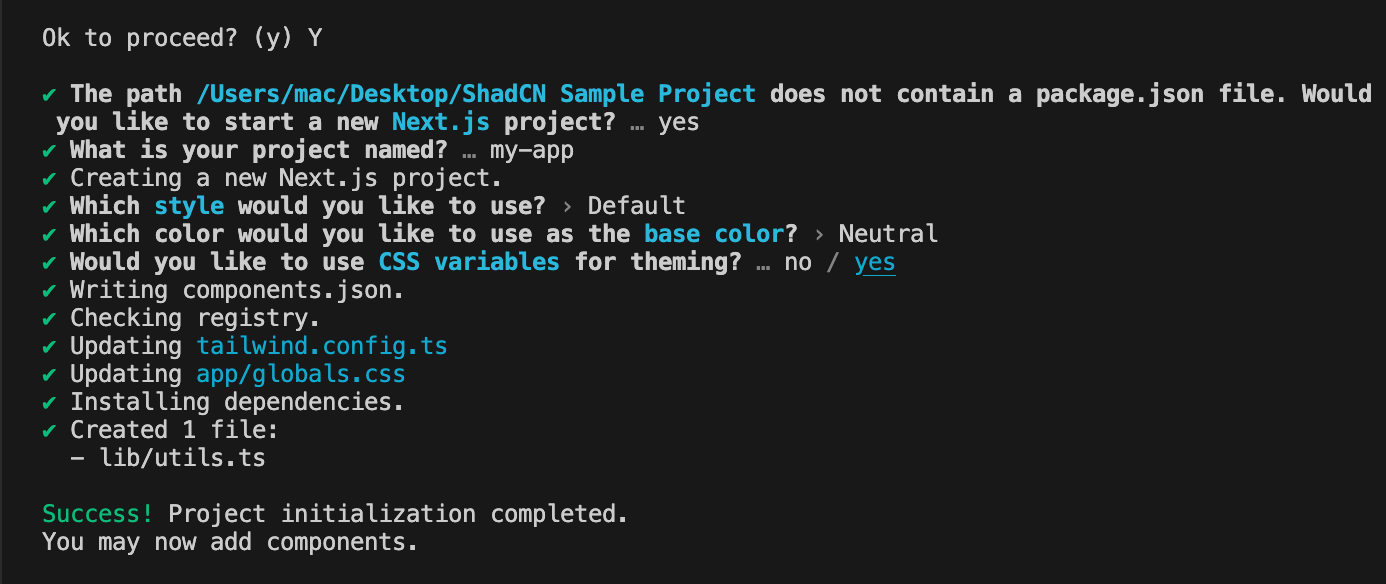The image size is (1386, 584).
Task: Click the Default style value
Action: (636, 206)
